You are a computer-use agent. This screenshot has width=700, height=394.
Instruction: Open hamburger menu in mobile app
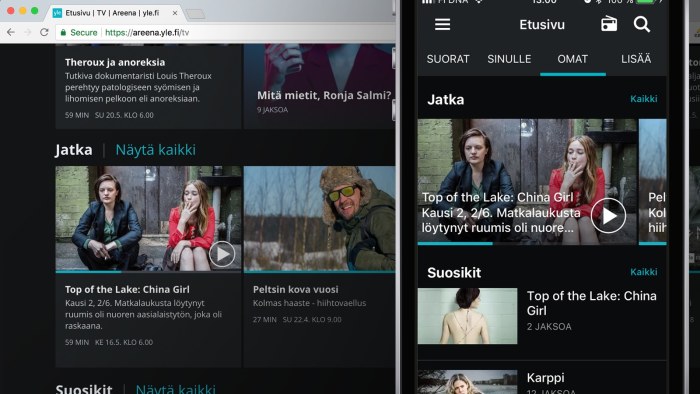(442, 24)
